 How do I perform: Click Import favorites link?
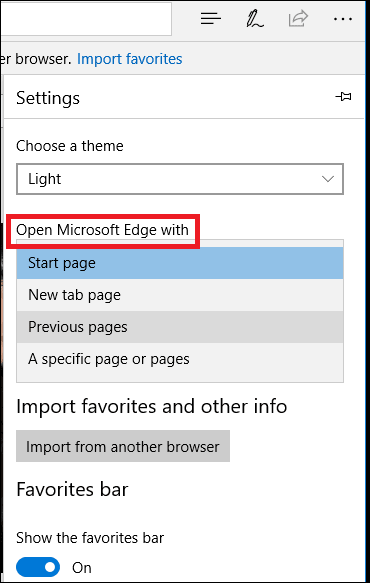tap(129, 59)
